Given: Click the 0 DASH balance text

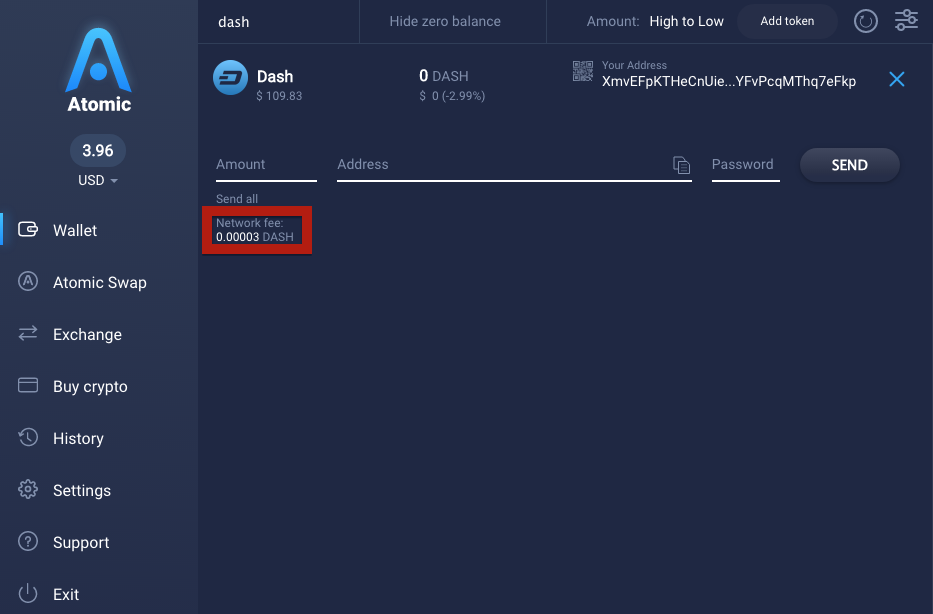Looking at the screenshot, I should 444,76.
